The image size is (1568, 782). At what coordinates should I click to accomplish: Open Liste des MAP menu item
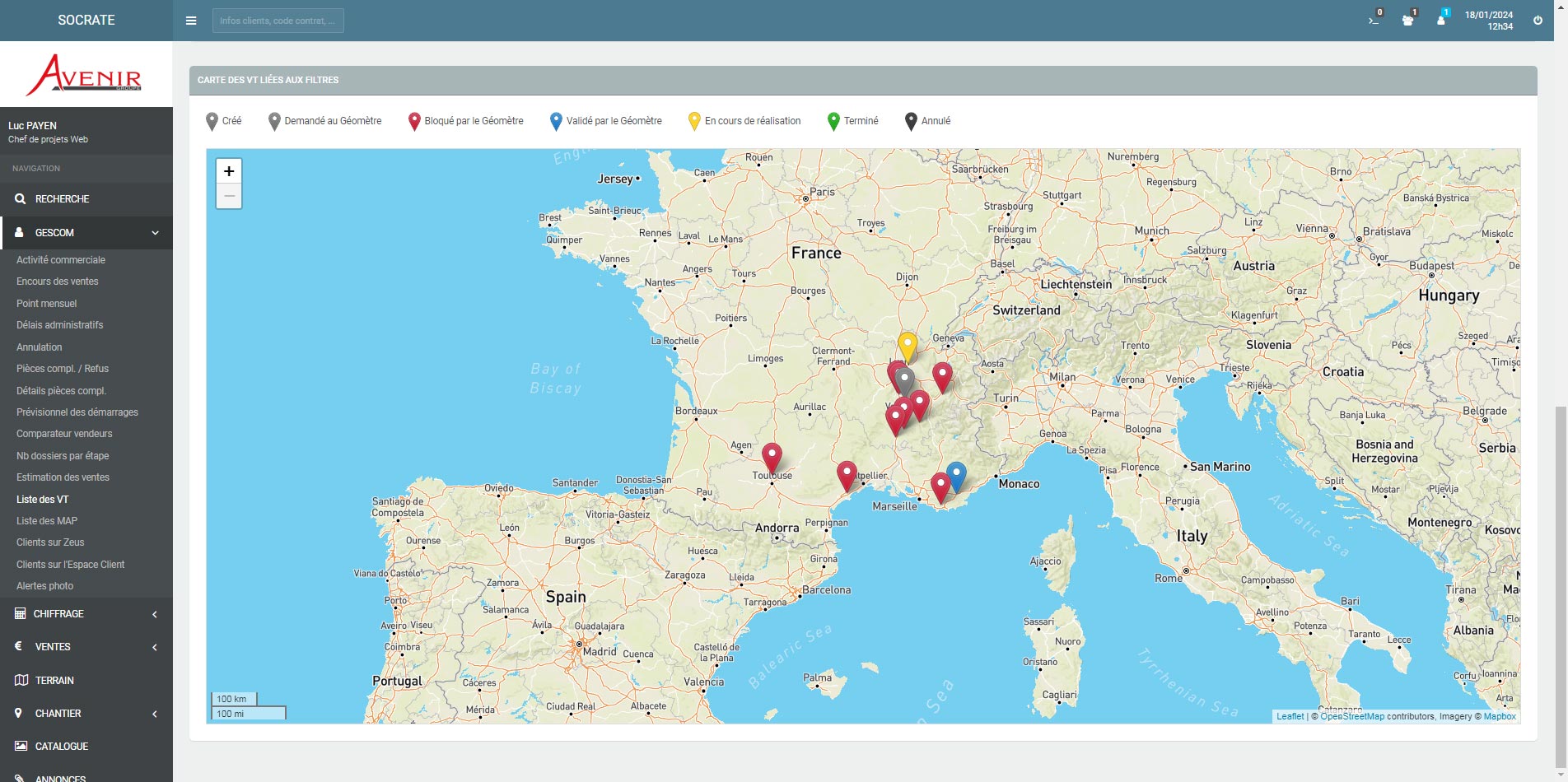click(47, 521)
